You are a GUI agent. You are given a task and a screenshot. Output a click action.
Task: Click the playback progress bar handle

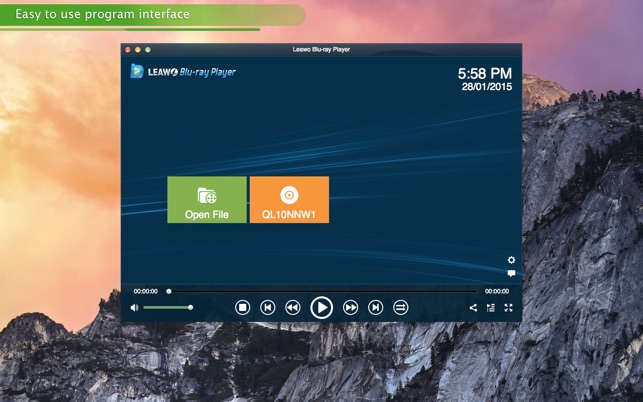click(169, 291)
